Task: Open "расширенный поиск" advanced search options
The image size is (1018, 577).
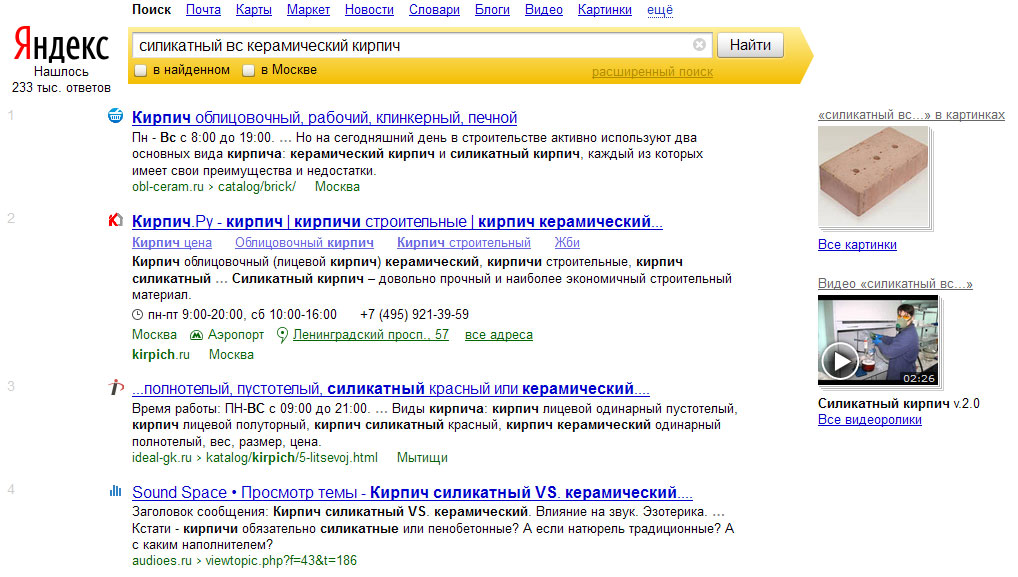Action: click(652, 72)
